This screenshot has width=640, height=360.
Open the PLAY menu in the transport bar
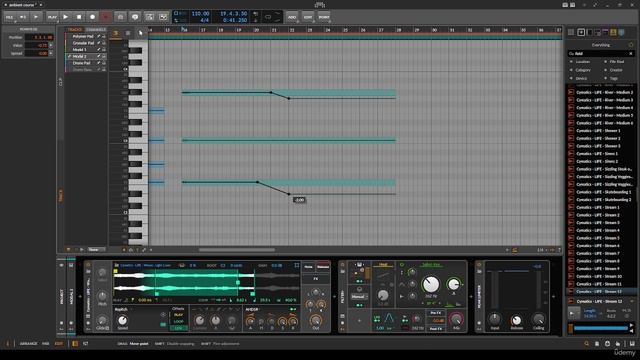(x=52, y=17)
